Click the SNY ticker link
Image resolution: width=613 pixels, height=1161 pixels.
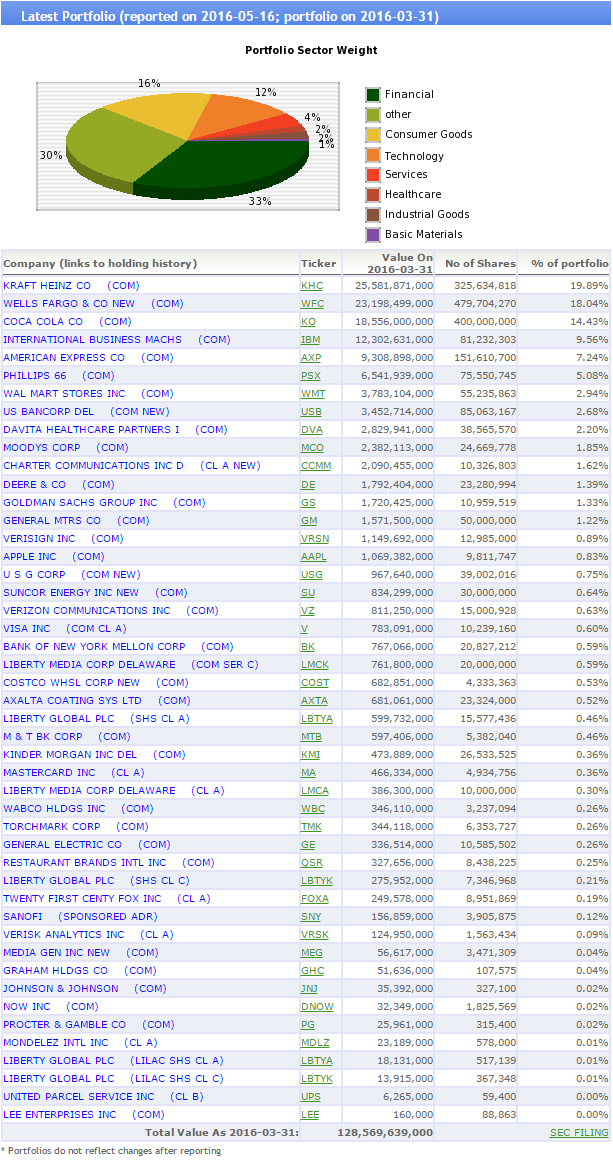tap(311, 919)
